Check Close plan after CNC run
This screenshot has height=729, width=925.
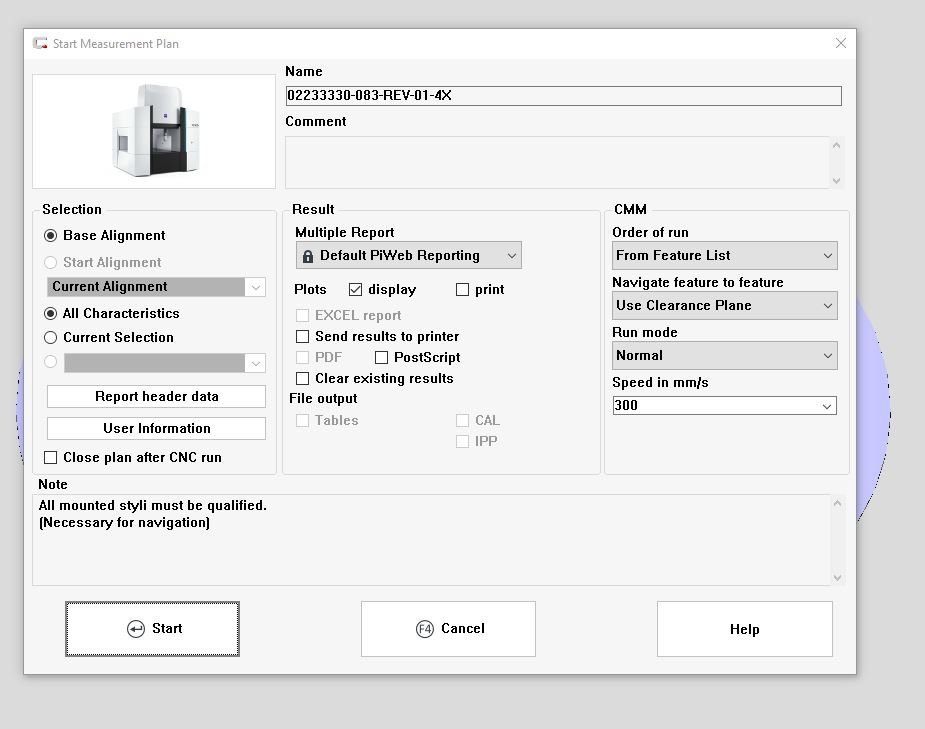pyautogui.click(x=51, y=458)
